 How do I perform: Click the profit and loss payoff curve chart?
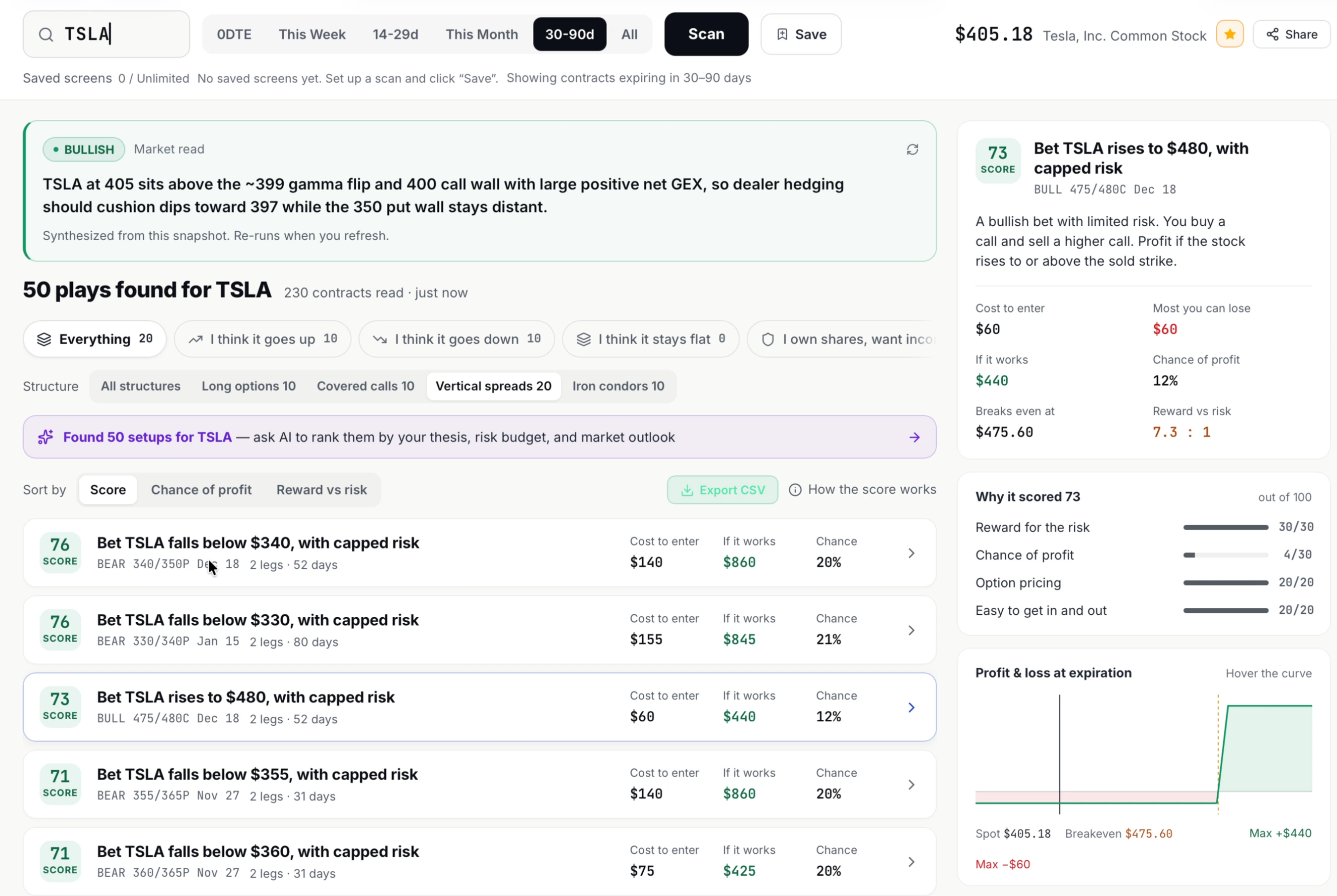(x=1143, y=754)
